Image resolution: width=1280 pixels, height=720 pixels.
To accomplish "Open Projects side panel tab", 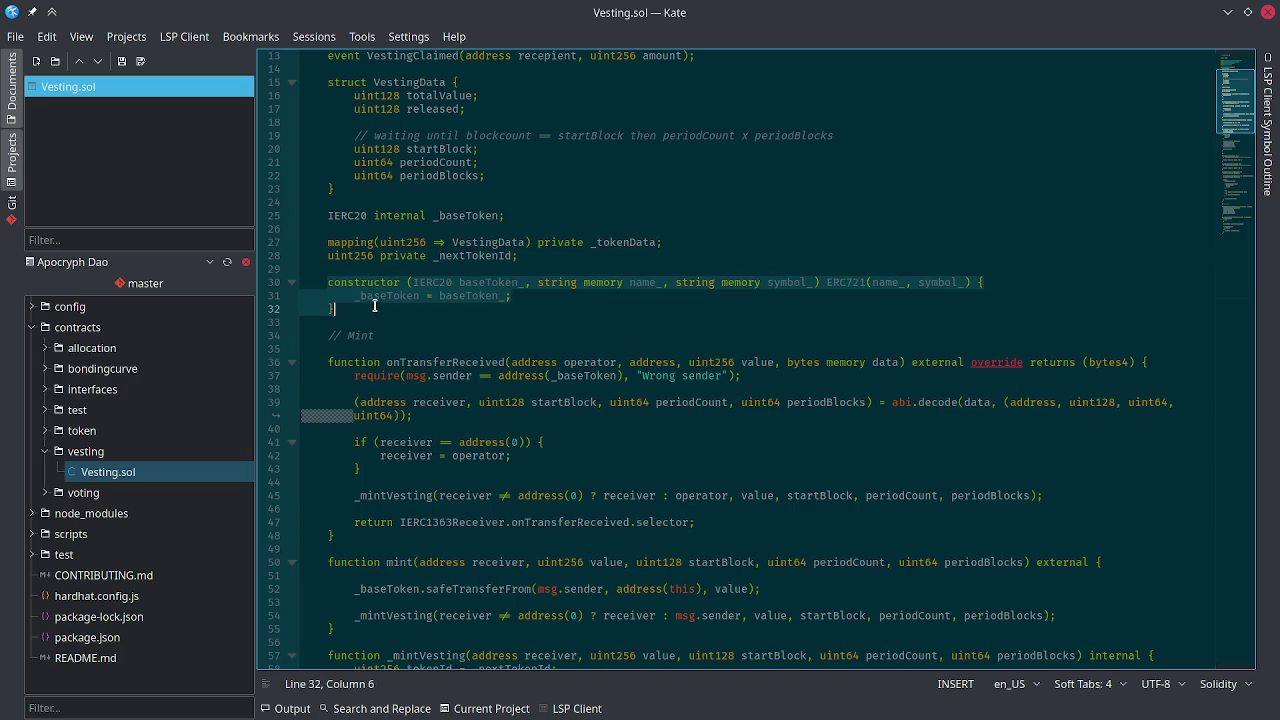I will [12, 160].
